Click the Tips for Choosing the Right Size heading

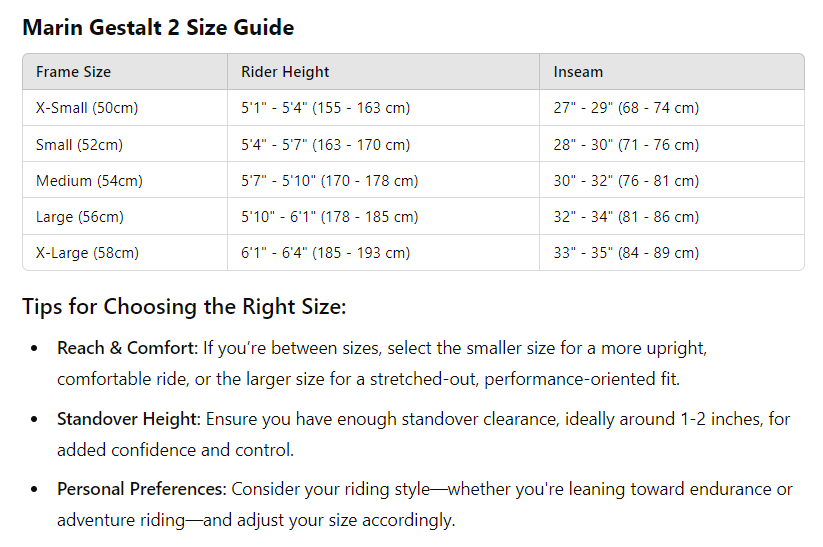point(184,306)
